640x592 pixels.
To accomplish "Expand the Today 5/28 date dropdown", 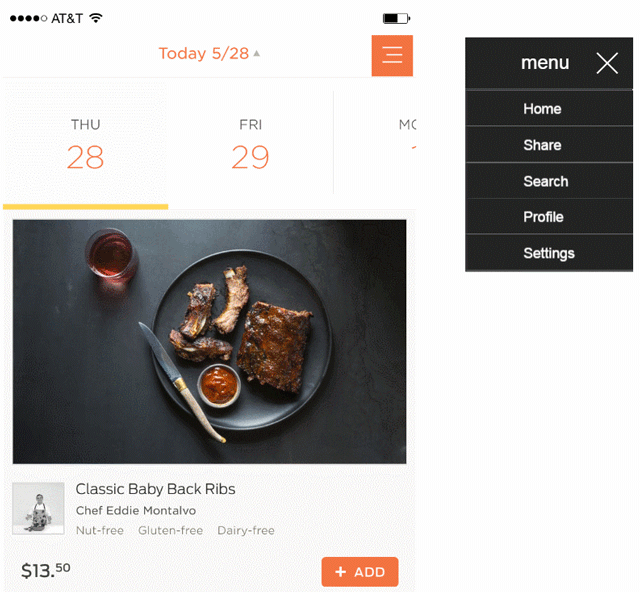I will tap(209, 54).
